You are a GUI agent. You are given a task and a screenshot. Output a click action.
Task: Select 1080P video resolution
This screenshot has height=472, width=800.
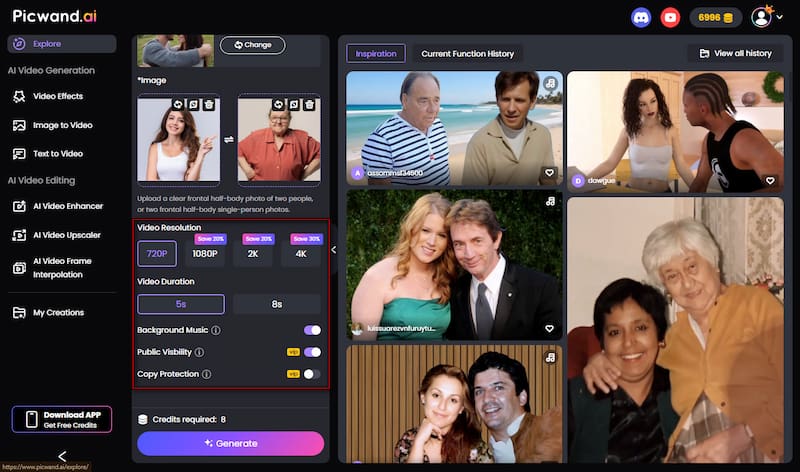point(205,254)
